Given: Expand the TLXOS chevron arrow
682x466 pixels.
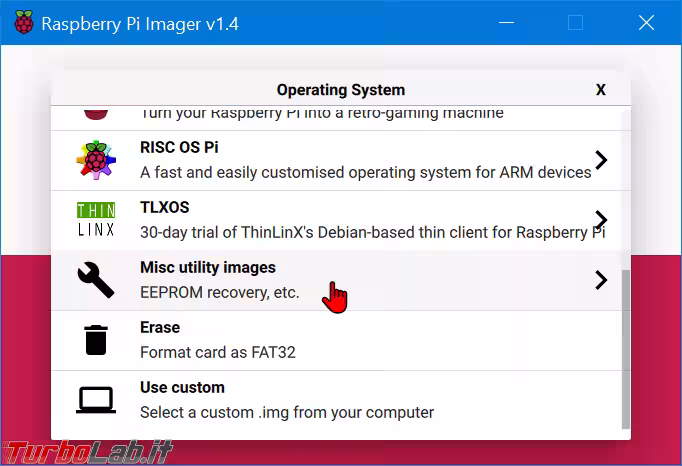Looking at the screenshot, I should pos(600,220).
